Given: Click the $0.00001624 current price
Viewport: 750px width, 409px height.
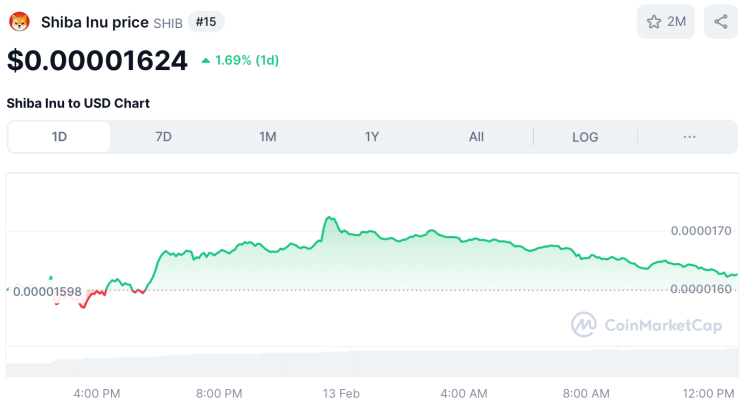Looking at the screenshot, I should (x=97, y=61).
